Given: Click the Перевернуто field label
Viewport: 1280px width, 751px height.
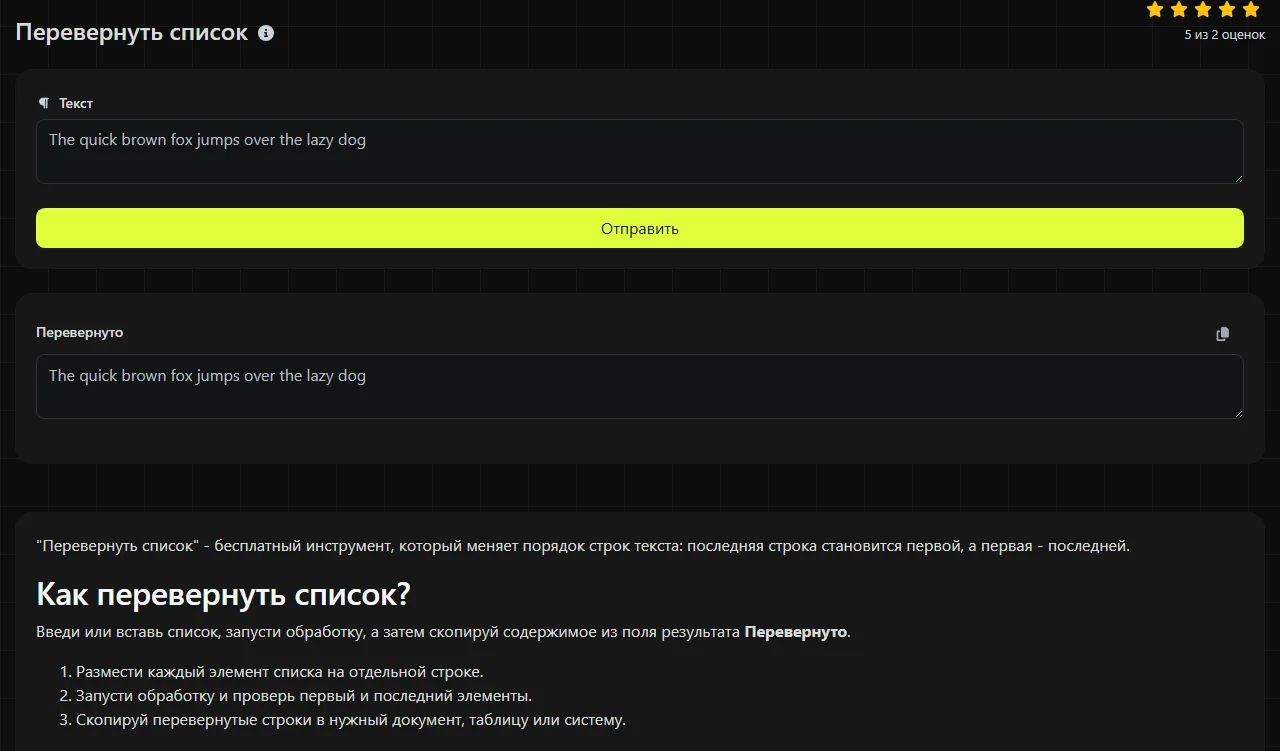Looking at the screenshot, I should coord(80,332).
